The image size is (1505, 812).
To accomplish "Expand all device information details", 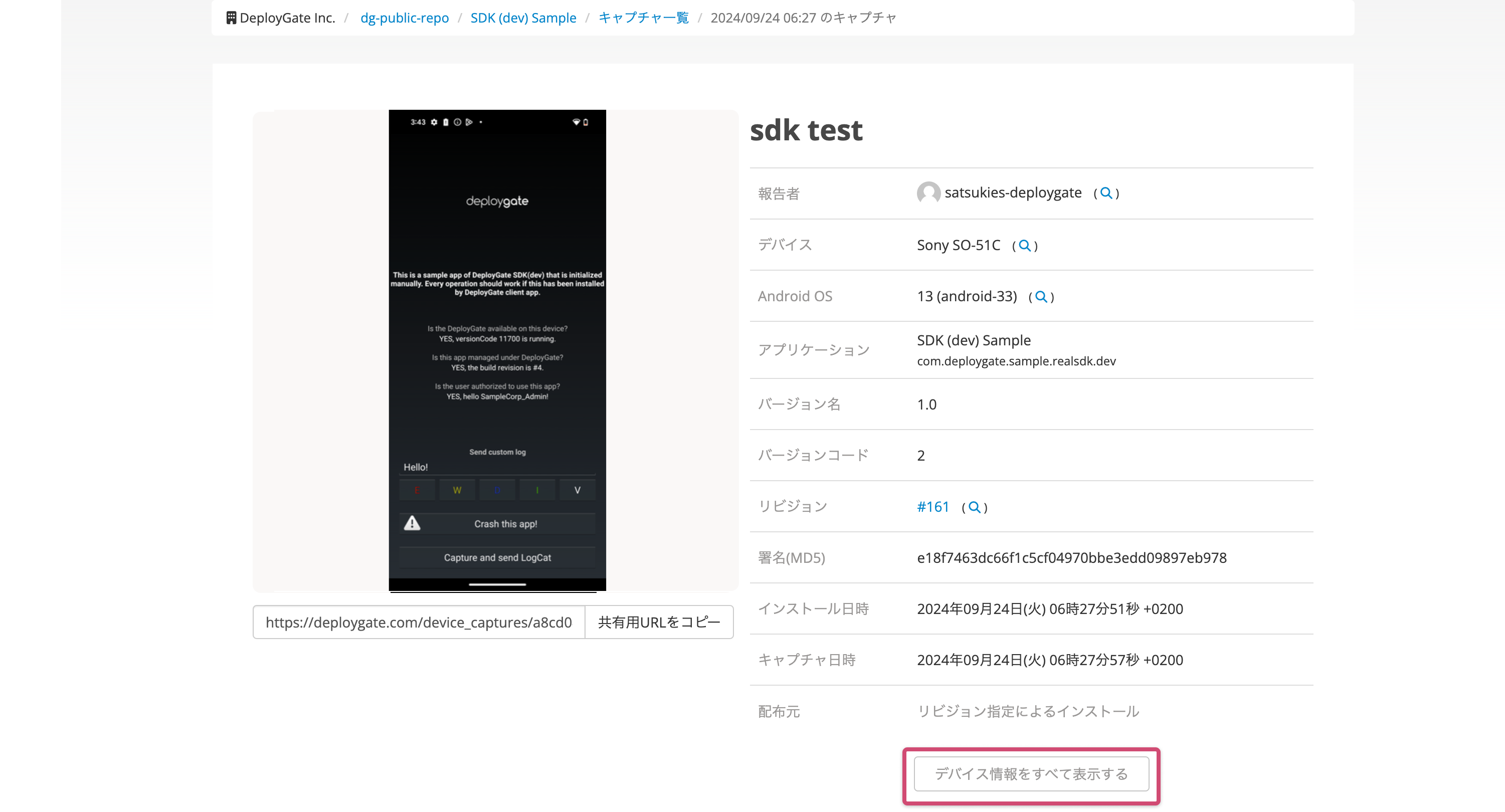I will (x=1030, y=773).
